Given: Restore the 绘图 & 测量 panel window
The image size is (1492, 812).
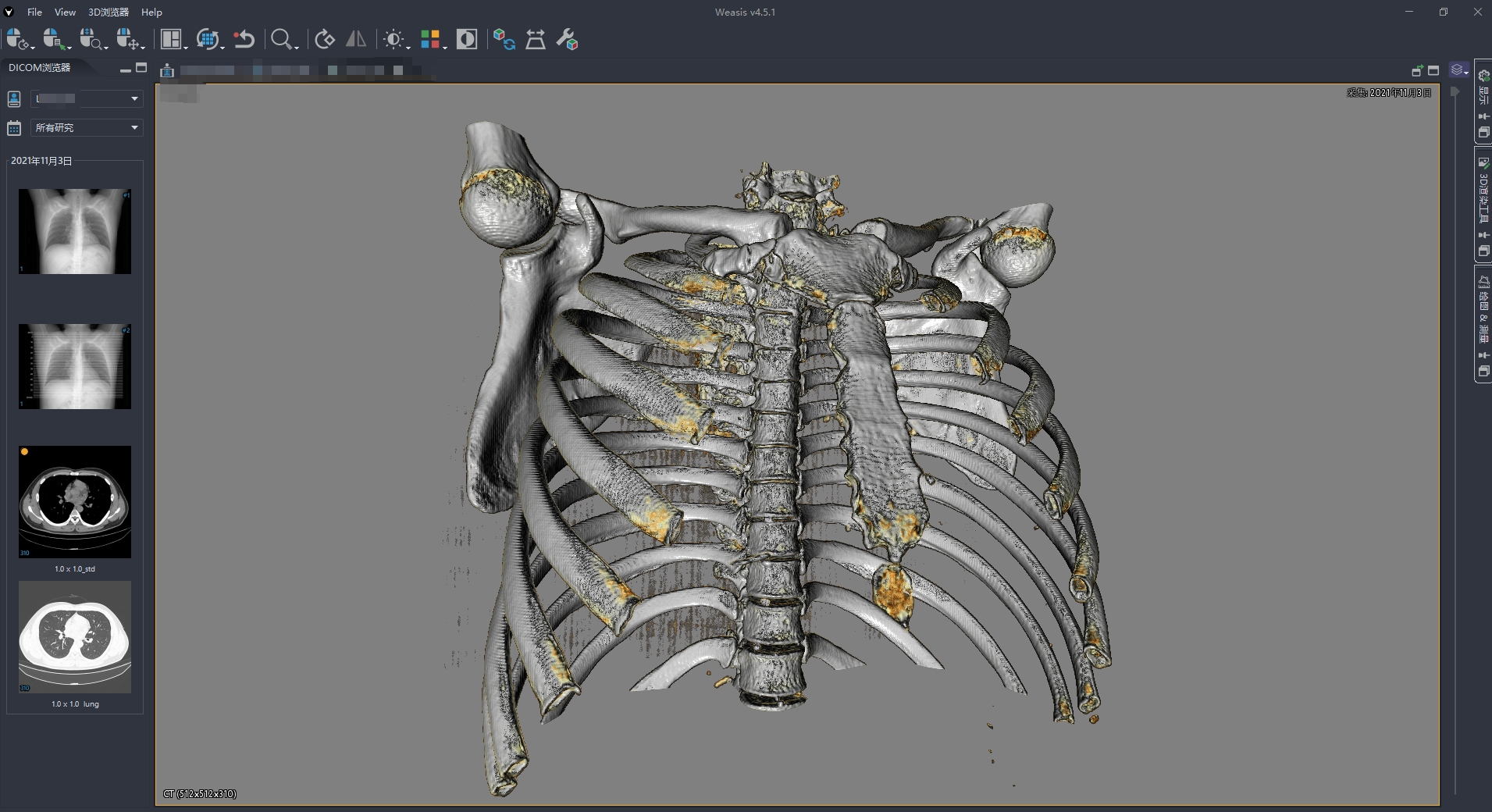Looking at the screenshot, I should click(1484, 372).
